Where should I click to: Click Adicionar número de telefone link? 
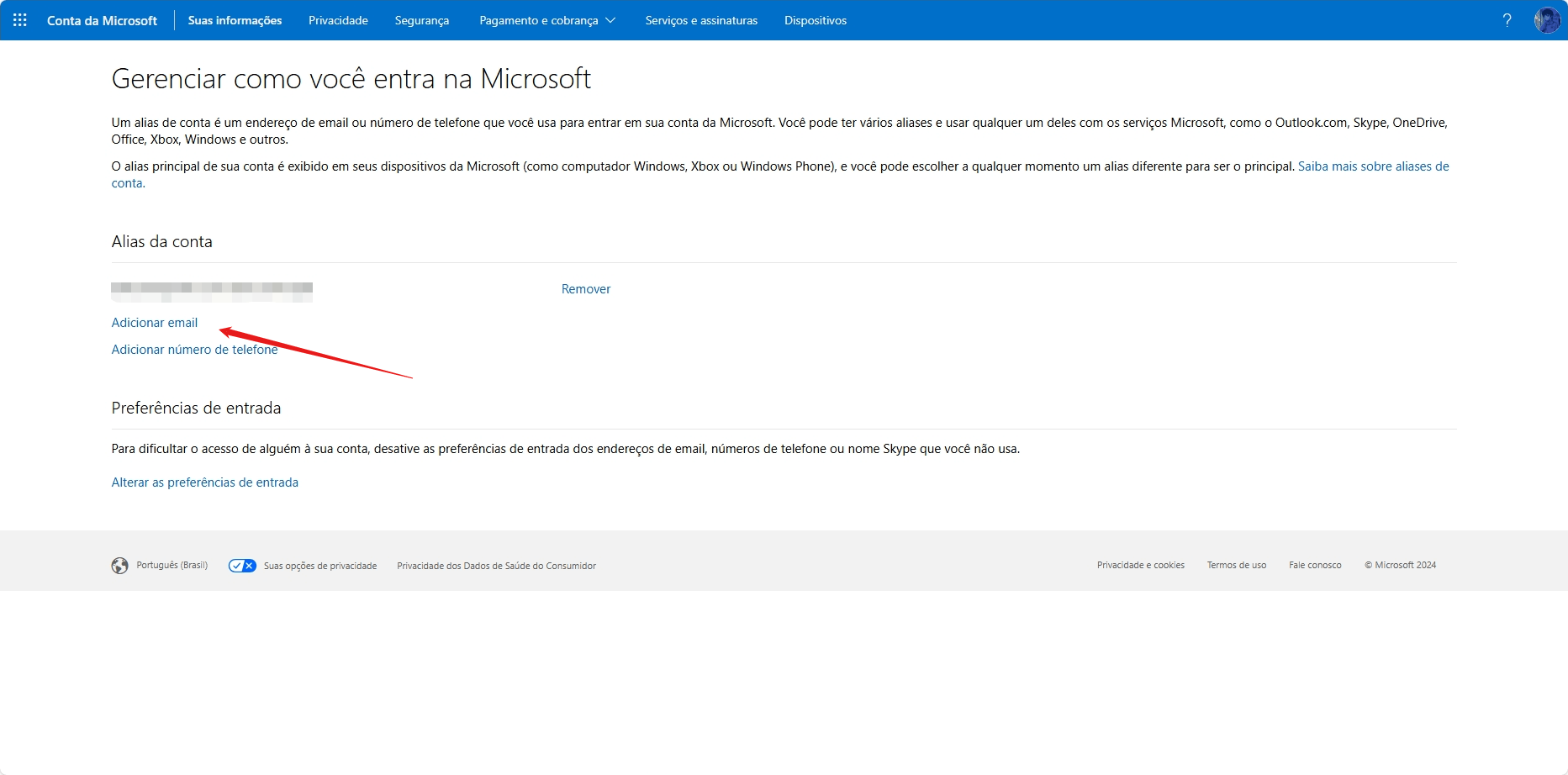click(194, 350)
